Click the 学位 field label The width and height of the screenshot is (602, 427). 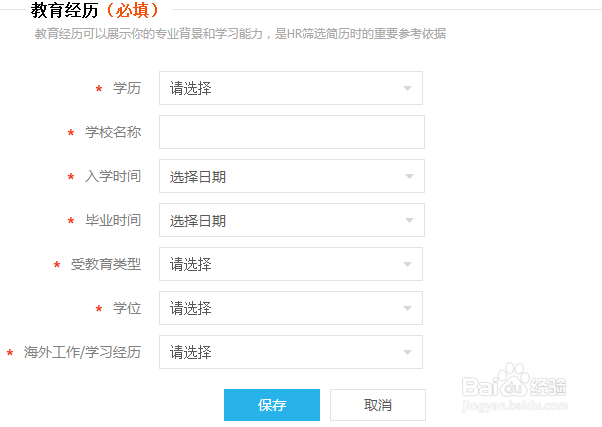(x=127, y=309)
